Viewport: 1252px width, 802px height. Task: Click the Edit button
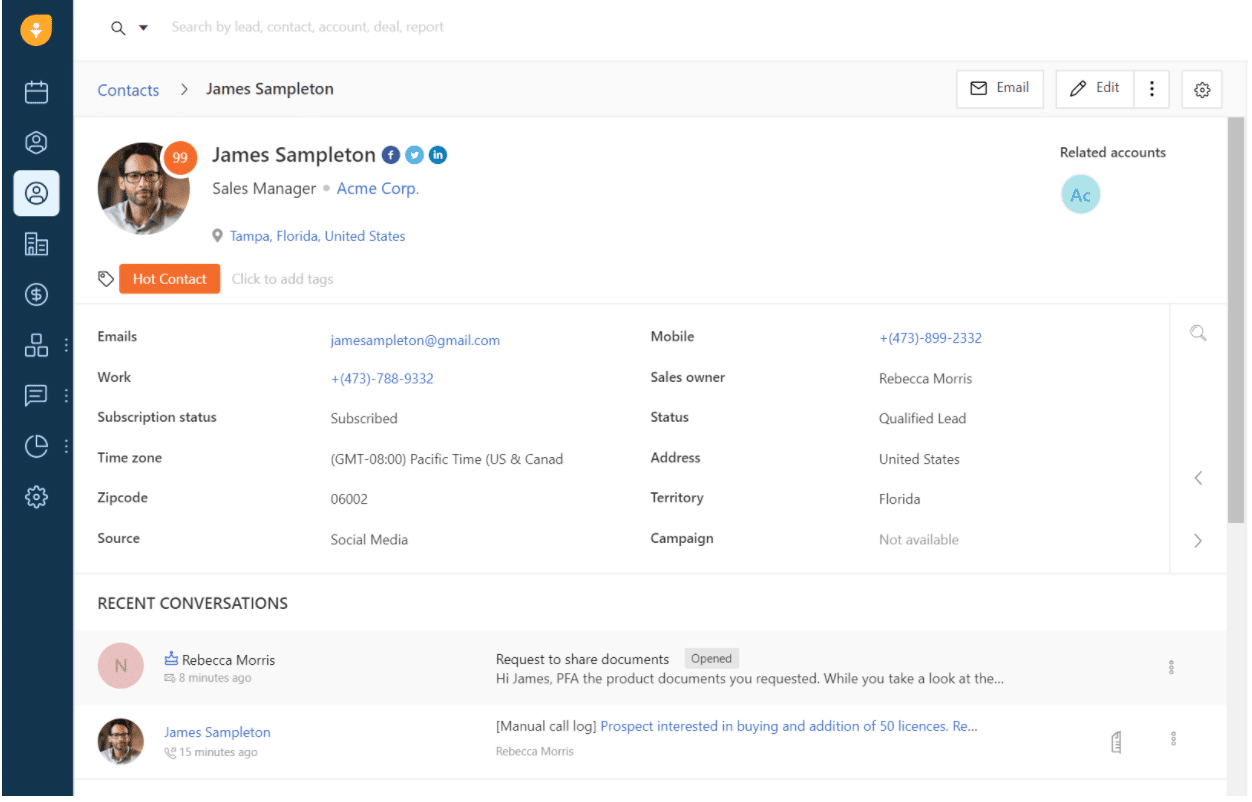[x=1095, y=89]
